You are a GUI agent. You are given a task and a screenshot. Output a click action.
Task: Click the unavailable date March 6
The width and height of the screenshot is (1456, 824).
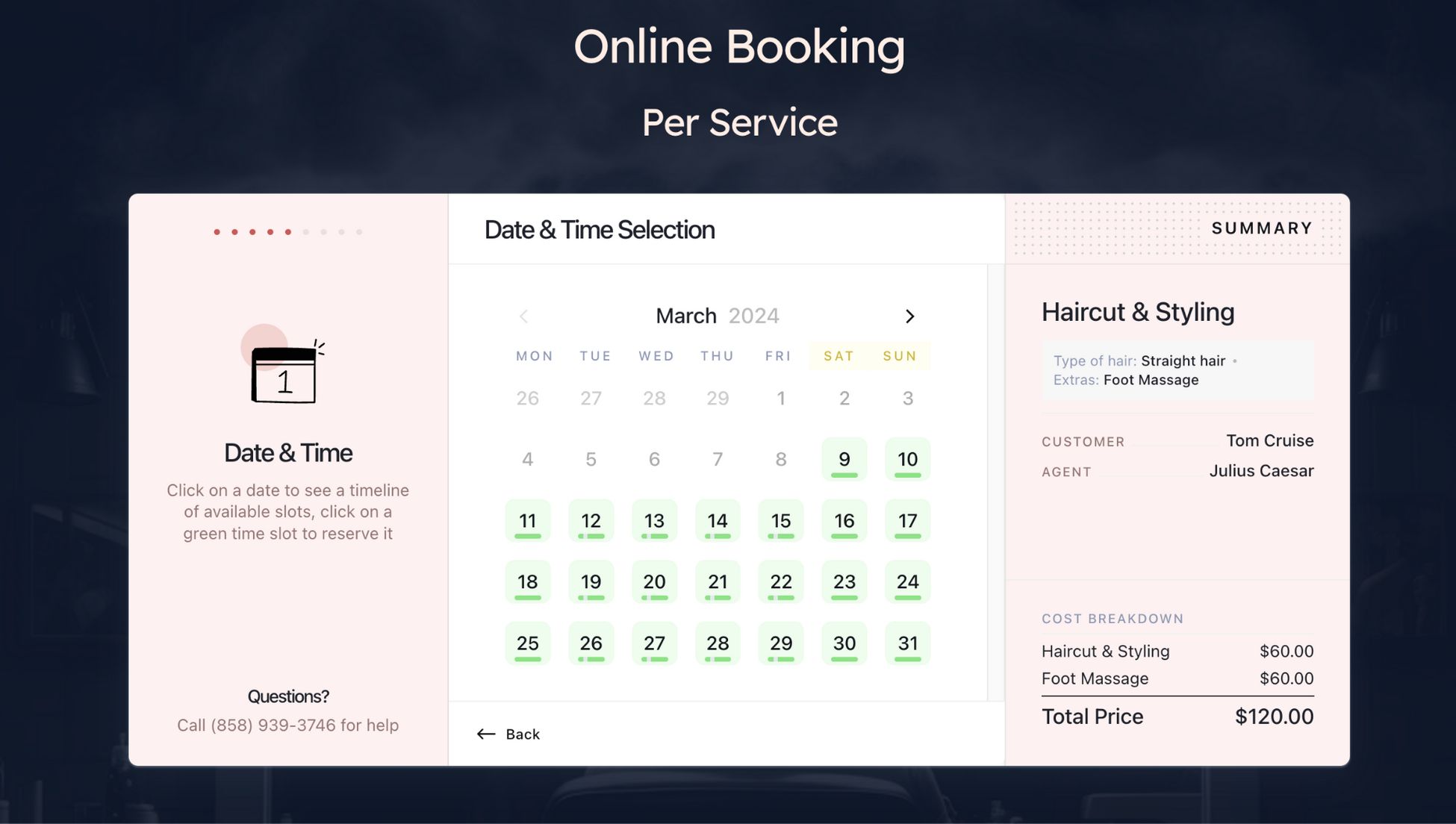(655, 459)
